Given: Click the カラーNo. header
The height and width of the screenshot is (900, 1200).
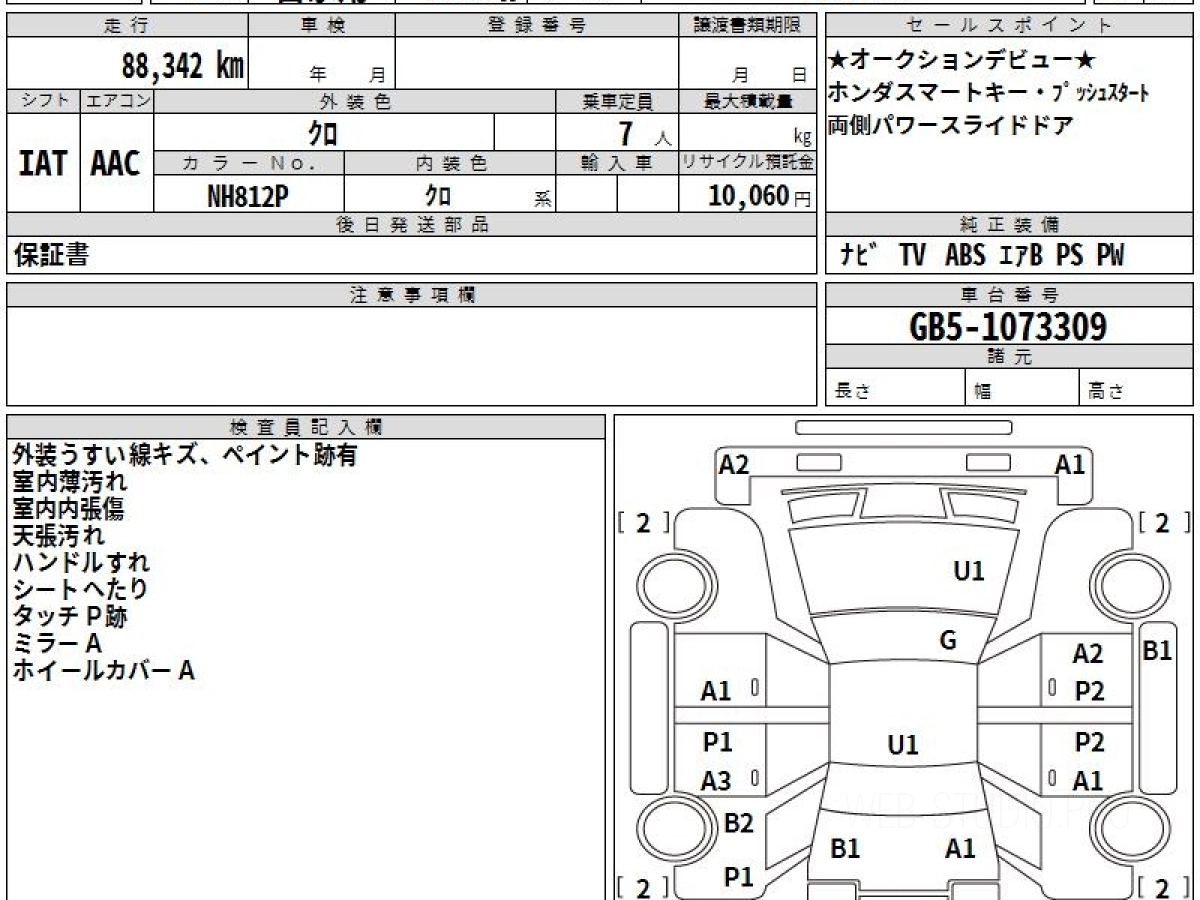Looking at the screenshot, I should click(249, 163).
